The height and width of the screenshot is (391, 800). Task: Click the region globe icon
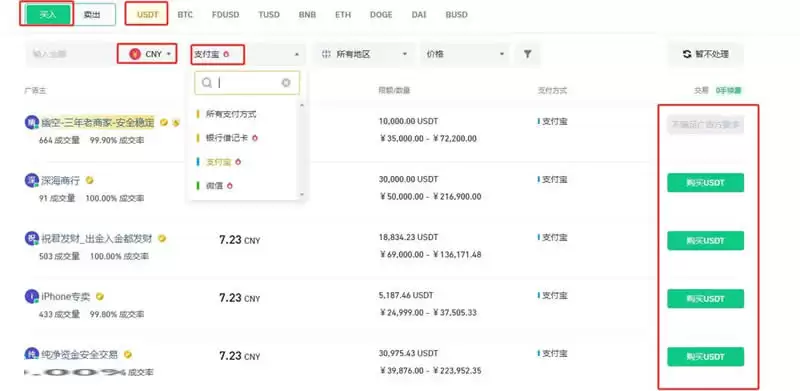click(x=327, y=54)
